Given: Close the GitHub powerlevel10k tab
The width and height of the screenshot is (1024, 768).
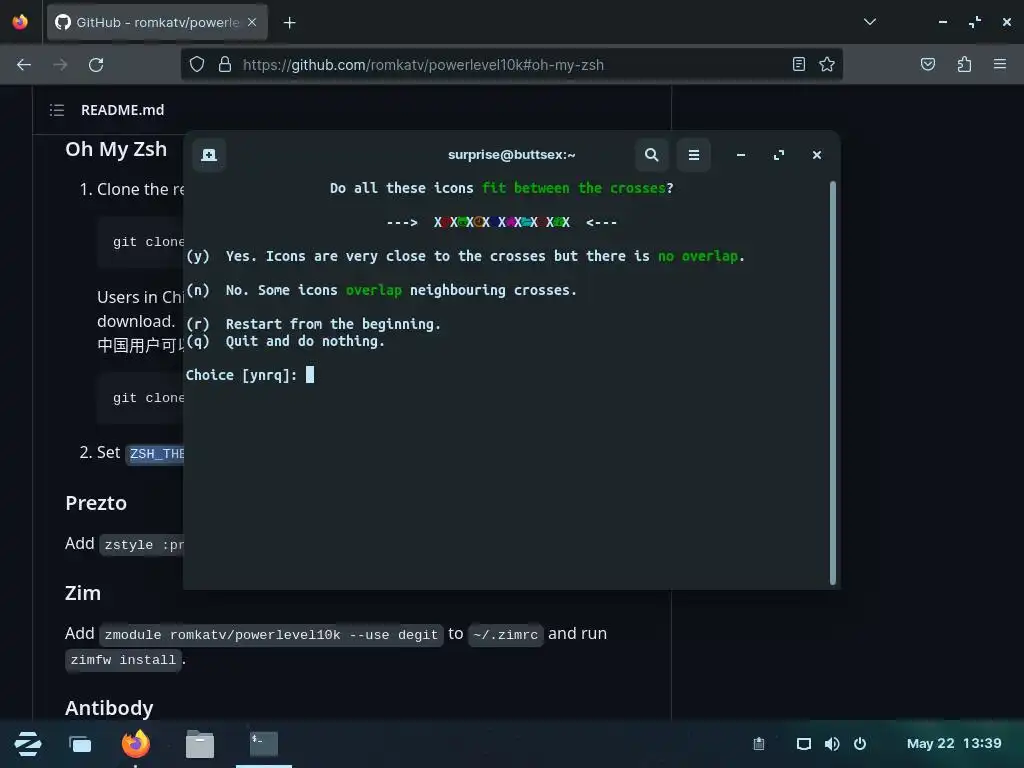Looking at the screenshot, I should click(252, 22).
